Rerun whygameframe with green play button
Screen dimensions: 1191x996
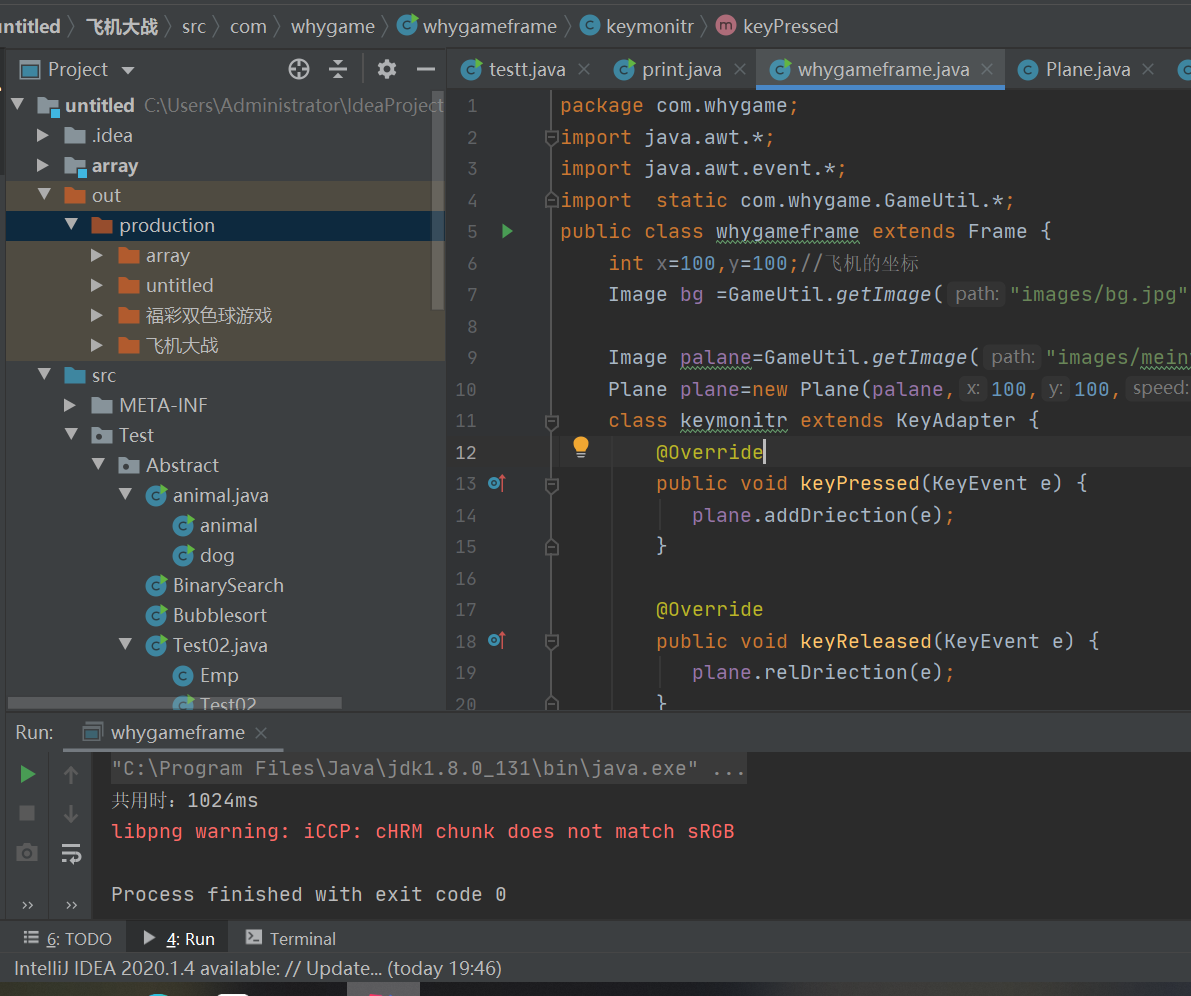pos(27,774)
